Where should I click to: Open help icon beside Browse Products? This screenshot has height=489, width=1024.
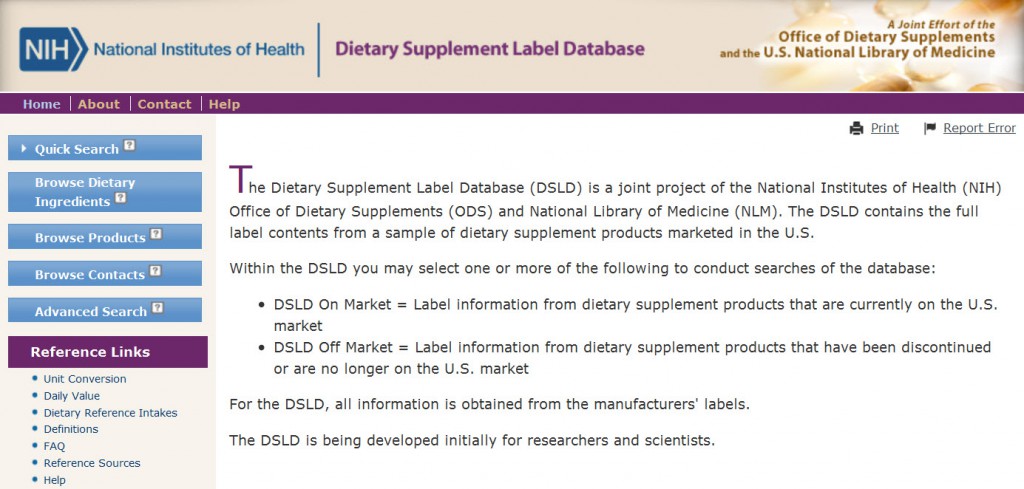coord(155,234)
